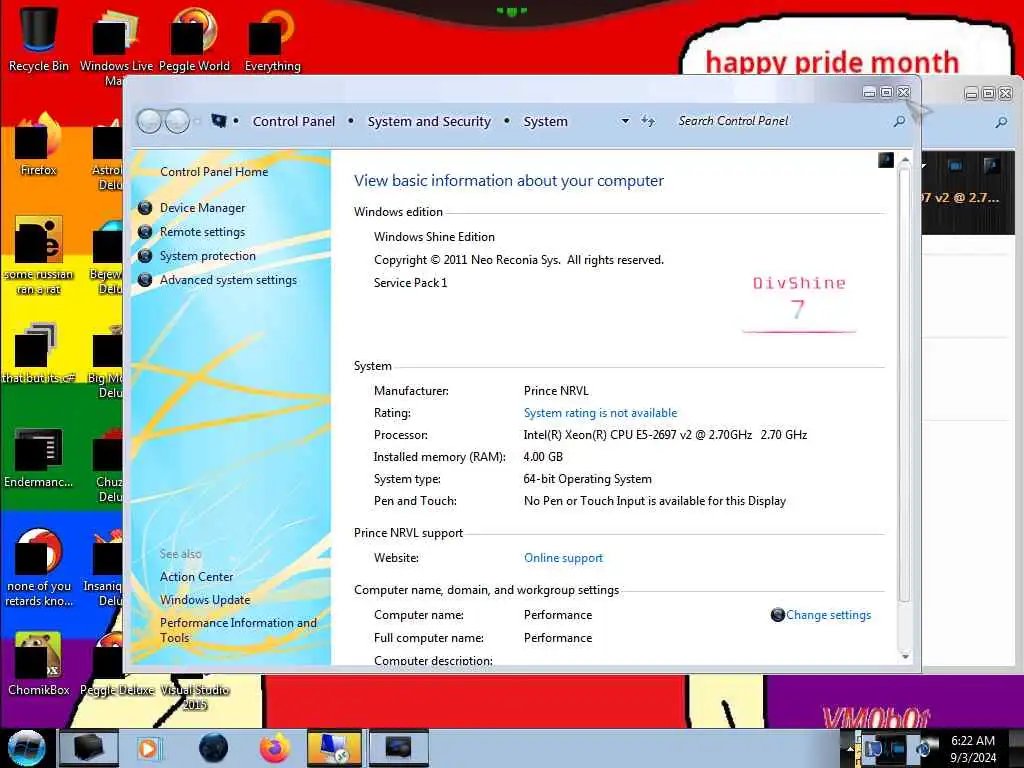Open System protection
1024x768 pixels.
click(208, 256)
